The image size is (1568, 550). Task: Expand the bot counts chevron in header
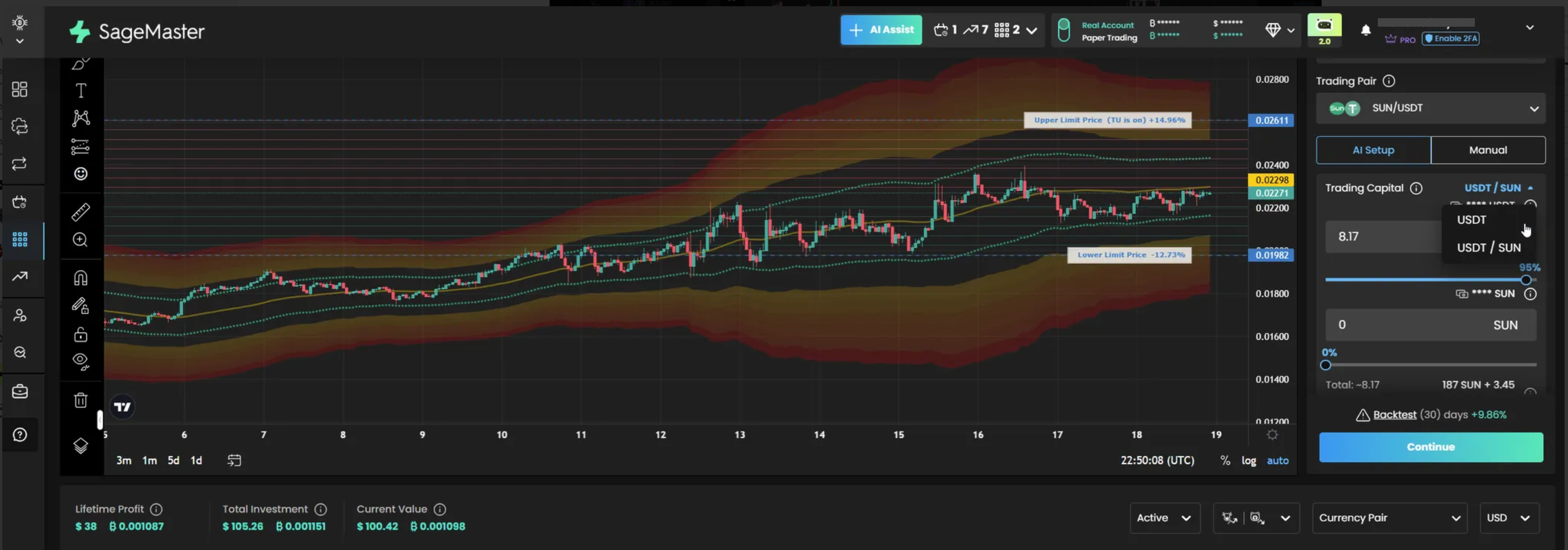[1031, 30]
